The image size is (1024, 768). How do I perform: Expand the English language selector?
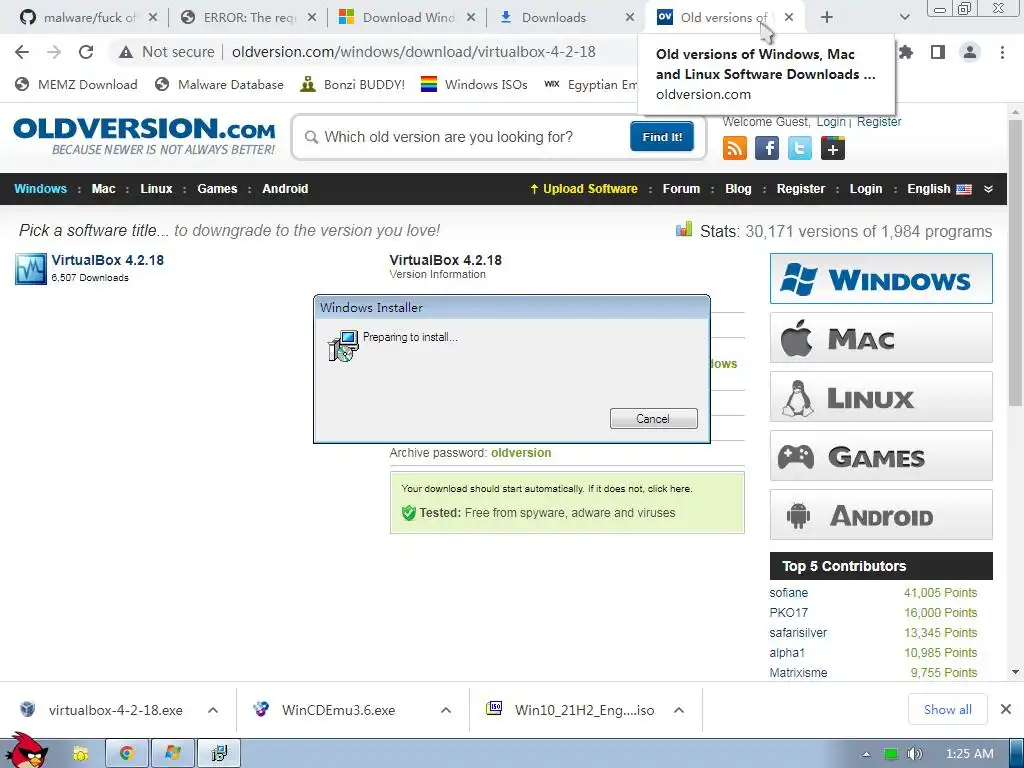[939, 189]
